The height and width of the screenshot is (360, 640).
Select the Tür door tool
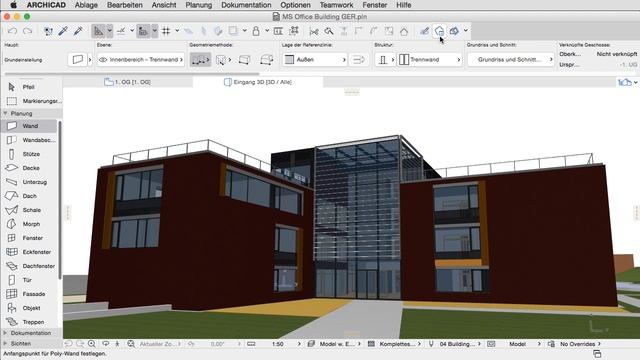click(29, 280)
